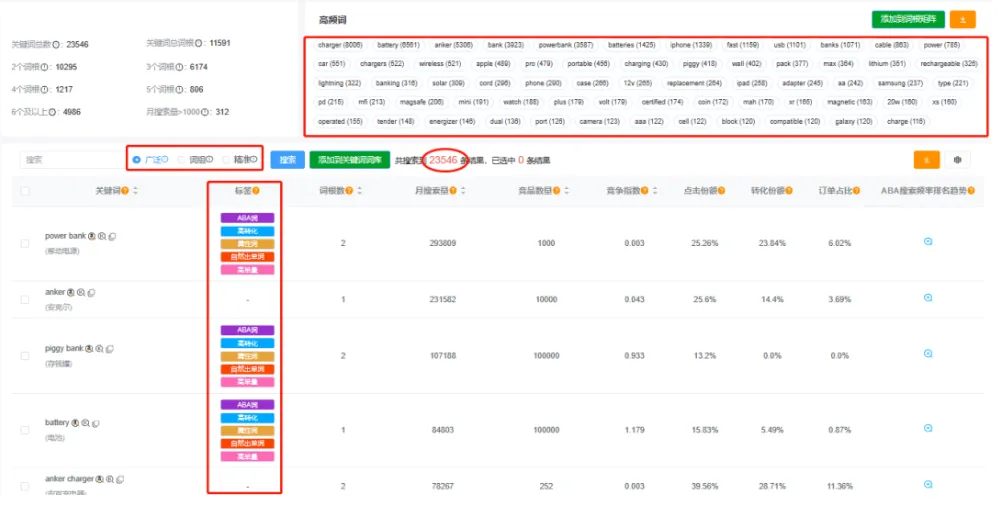Select the galaxy (120) word chip
The width and height of the screenshot is (999, 520).
tap(854, 121)
